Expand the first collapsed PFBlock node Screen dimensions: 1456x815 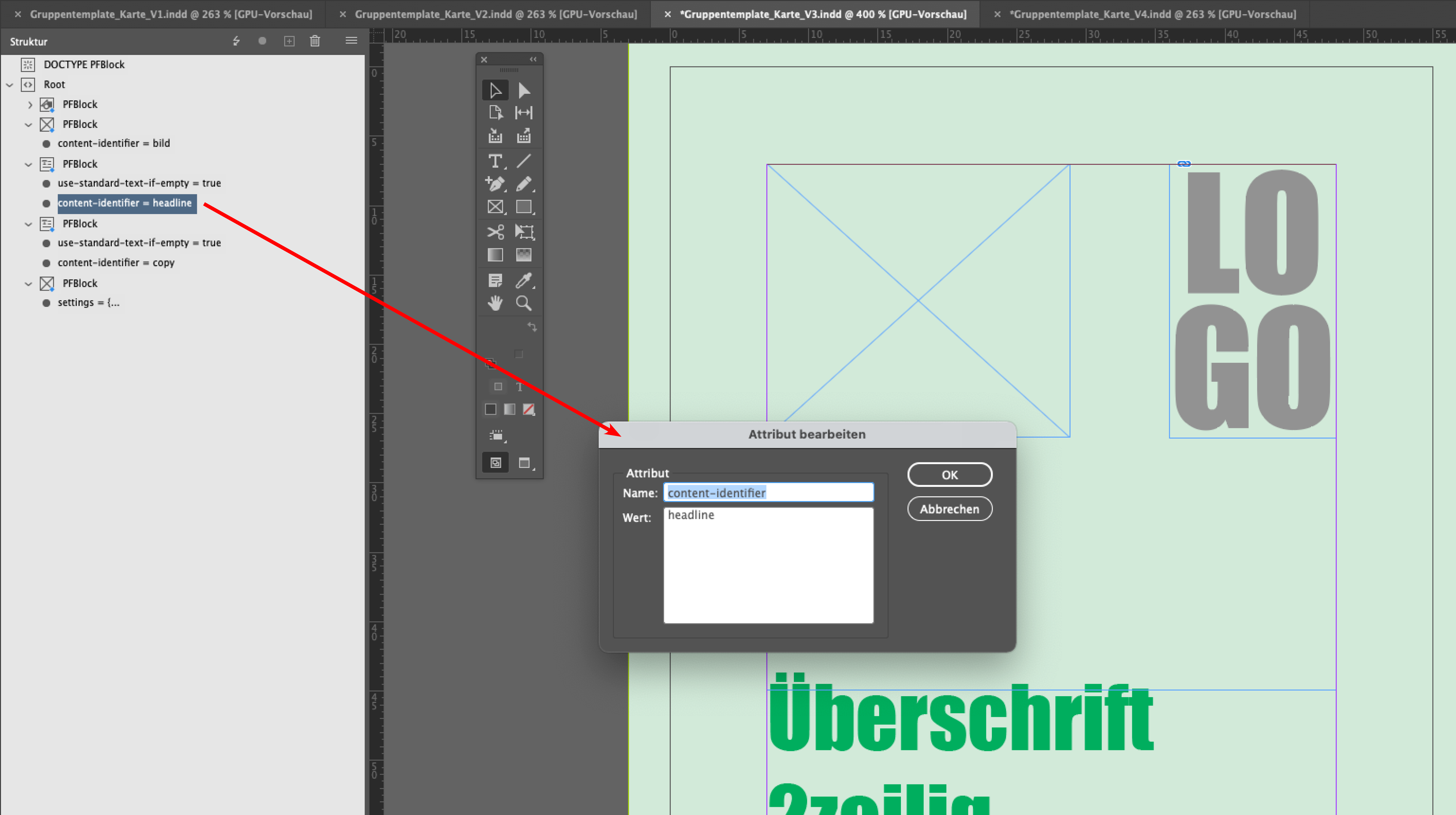[x=30, y=105]
